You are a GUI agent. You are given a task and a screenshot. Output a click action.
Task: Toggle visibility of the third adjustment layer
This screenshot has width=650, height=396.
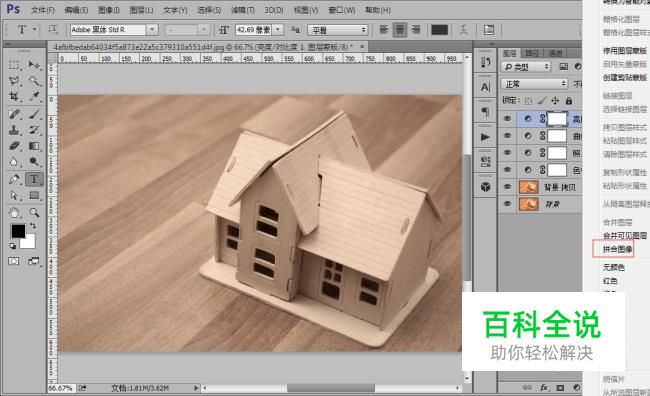click(507, 153)
